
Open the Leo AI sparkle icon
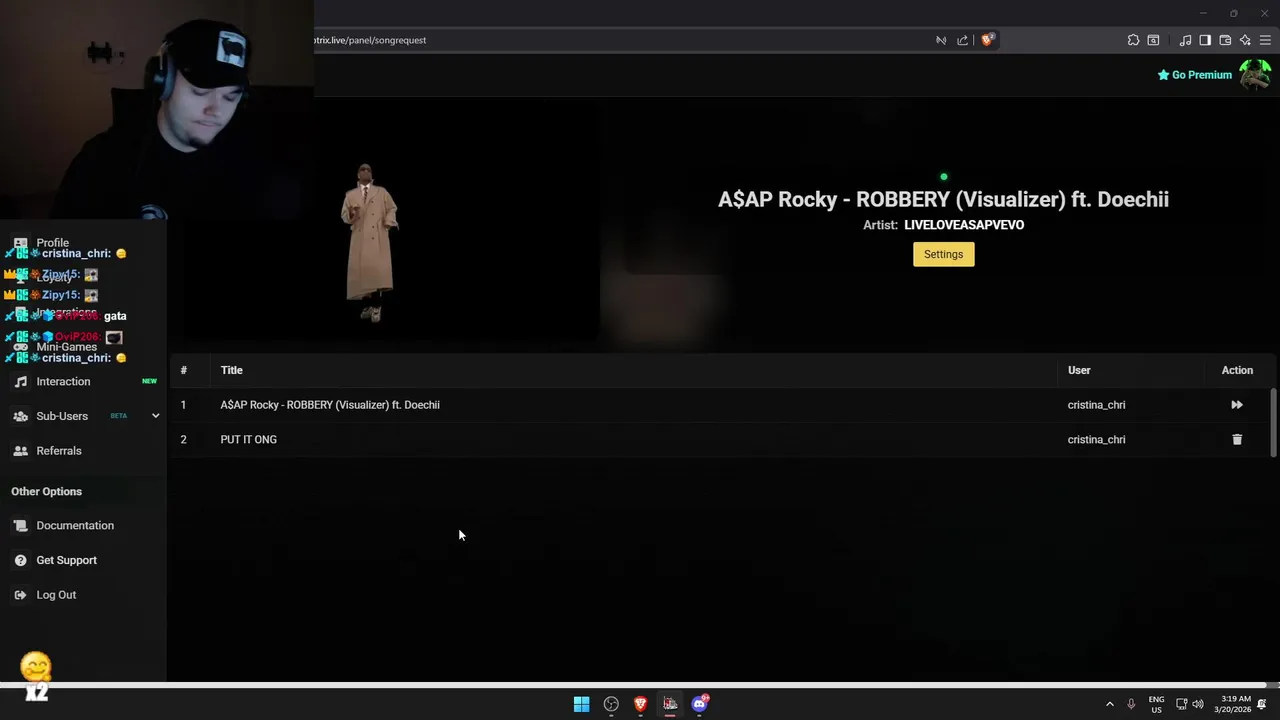click(x=1245, y=40)
